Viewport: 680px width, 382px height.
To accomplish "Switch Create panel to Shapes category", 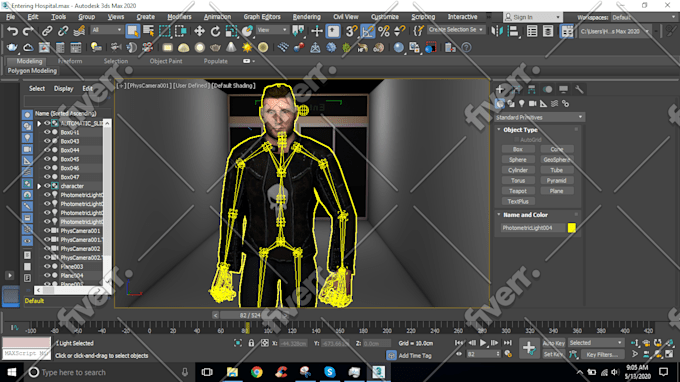I will coord(511,104).
